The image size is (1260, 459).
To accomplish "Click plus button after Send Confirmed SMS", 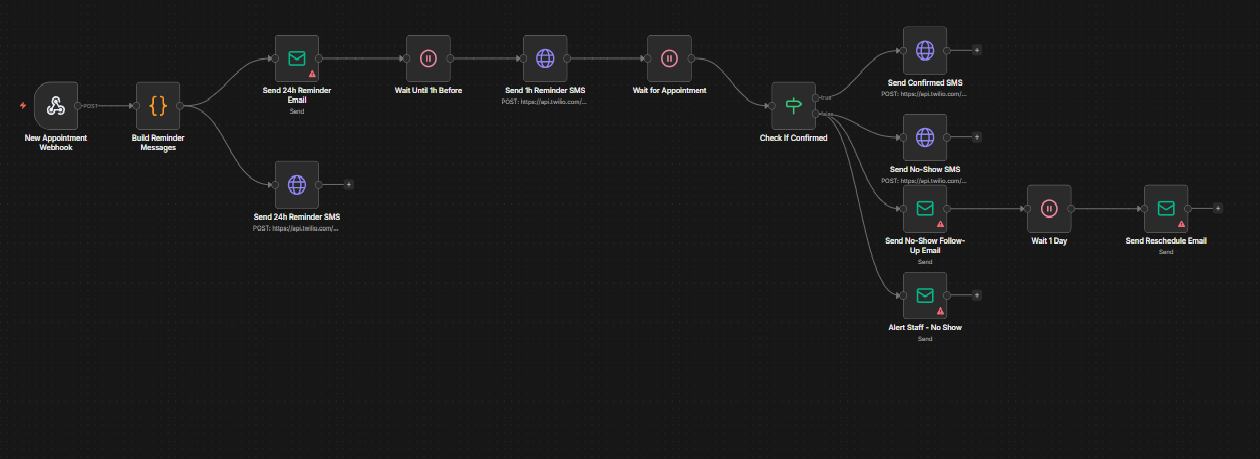I will point(977,49).
